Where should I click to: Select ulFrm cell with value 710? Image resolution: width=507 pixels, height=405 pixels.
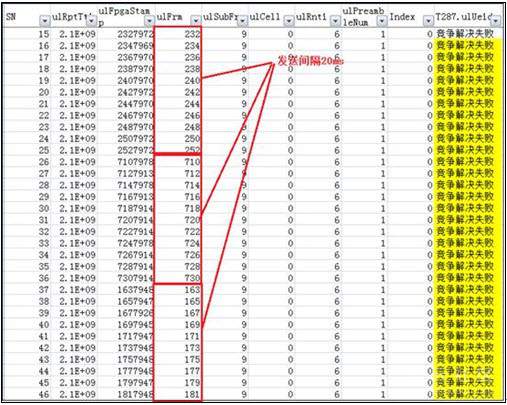192,162
